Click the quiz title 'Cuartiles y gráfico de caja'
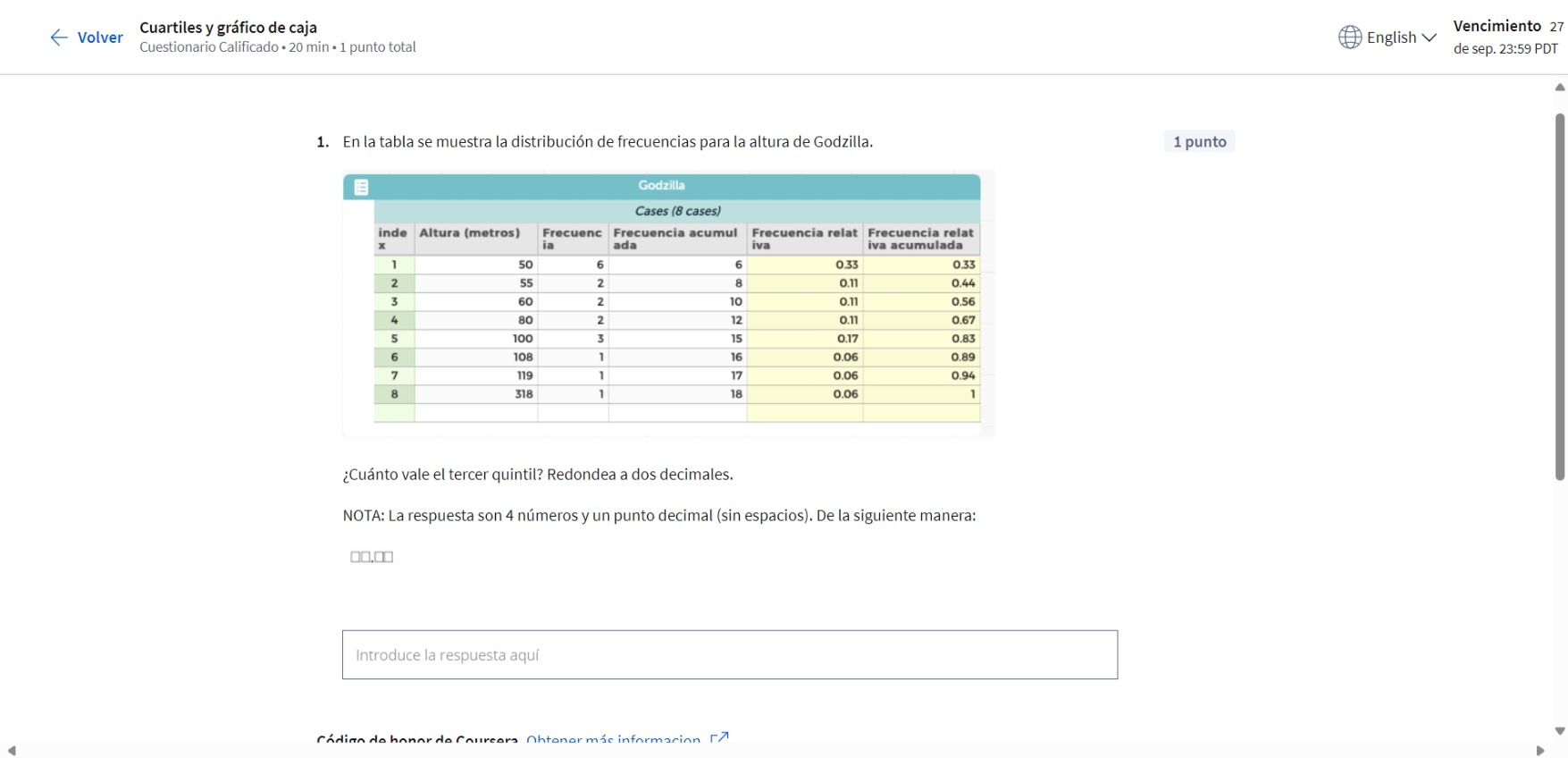 (x=229, y=28)
